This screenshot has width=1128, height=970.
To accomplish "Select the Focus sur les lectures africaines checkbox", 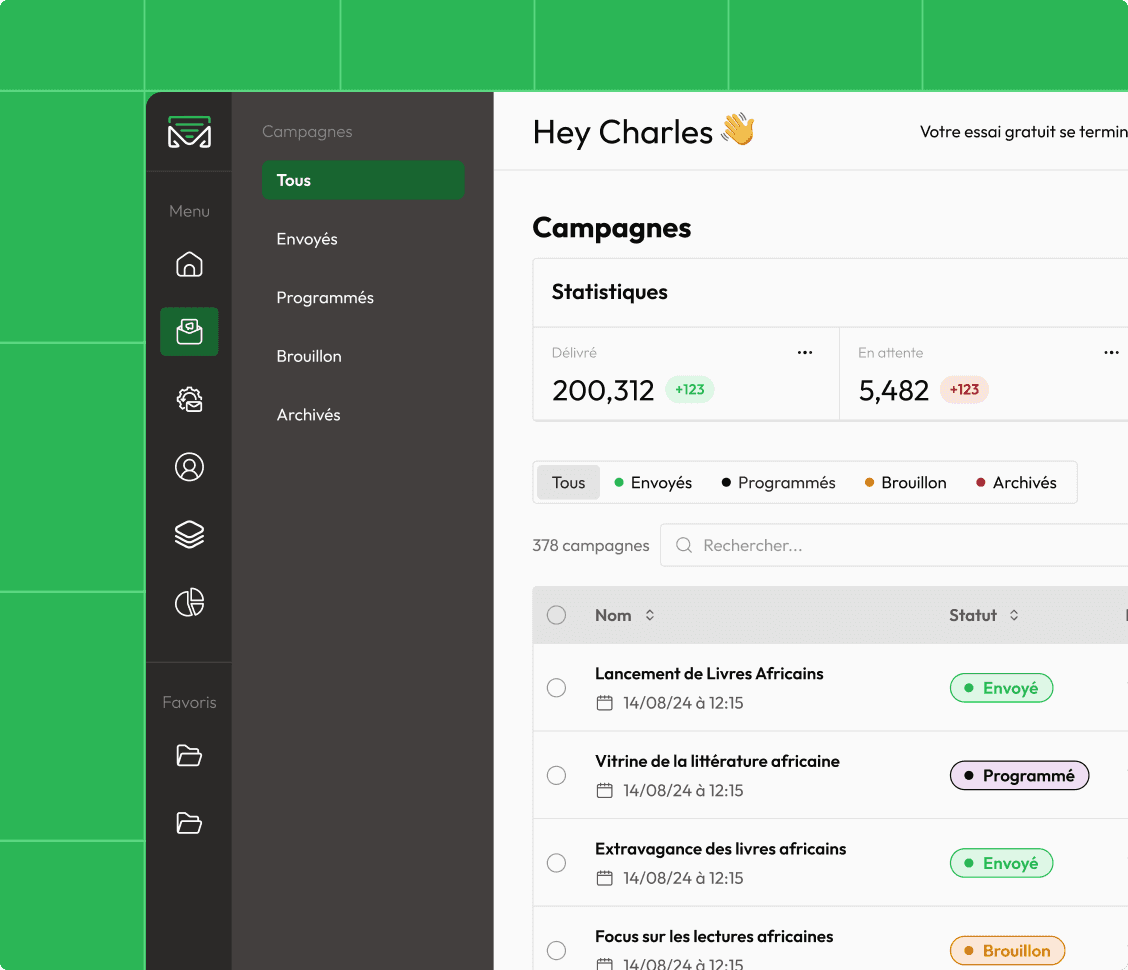I will 556,951.
